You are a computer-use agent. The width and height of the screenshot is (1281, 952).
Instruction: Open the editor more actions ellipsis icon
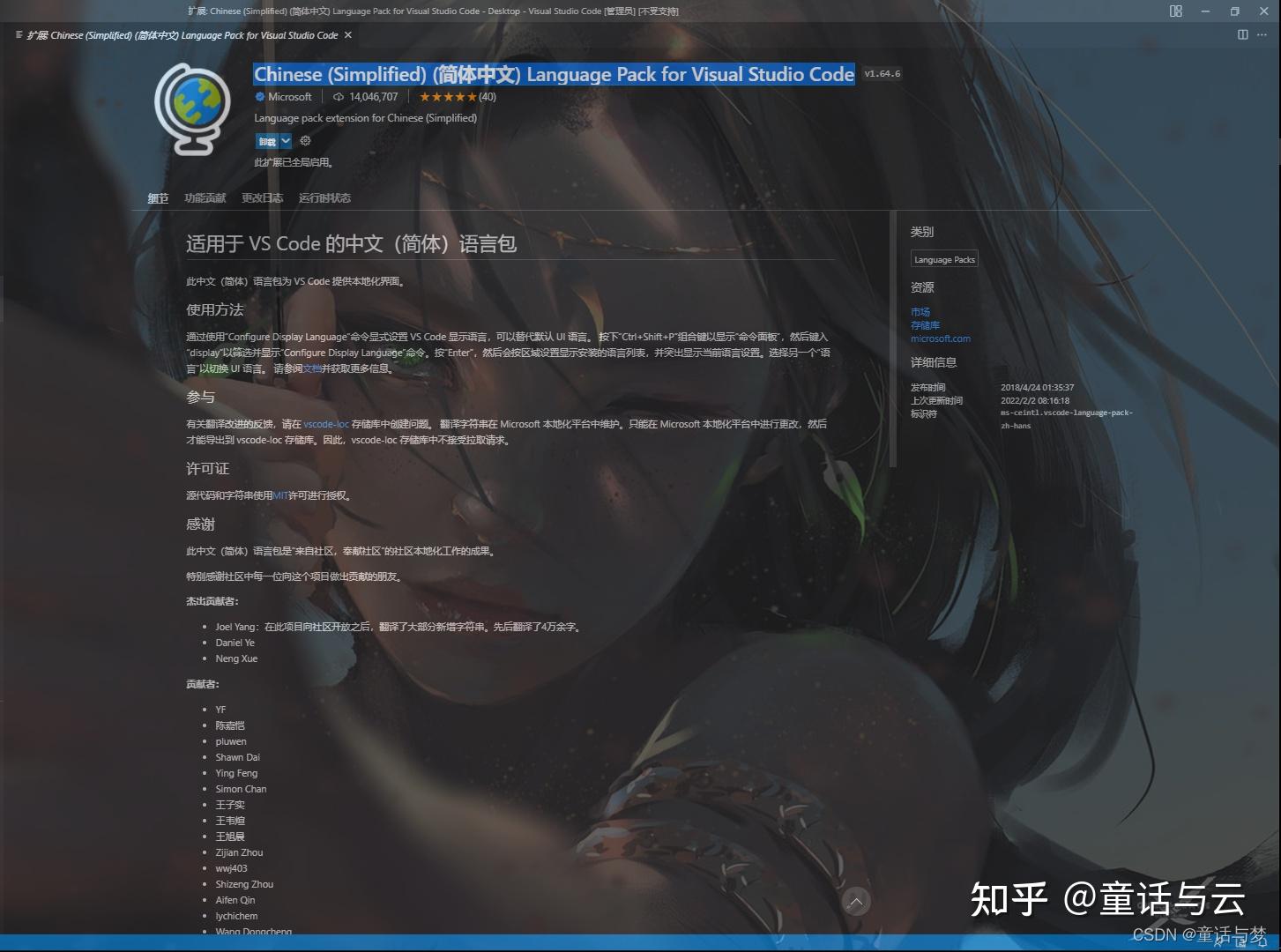(1263, 35)
